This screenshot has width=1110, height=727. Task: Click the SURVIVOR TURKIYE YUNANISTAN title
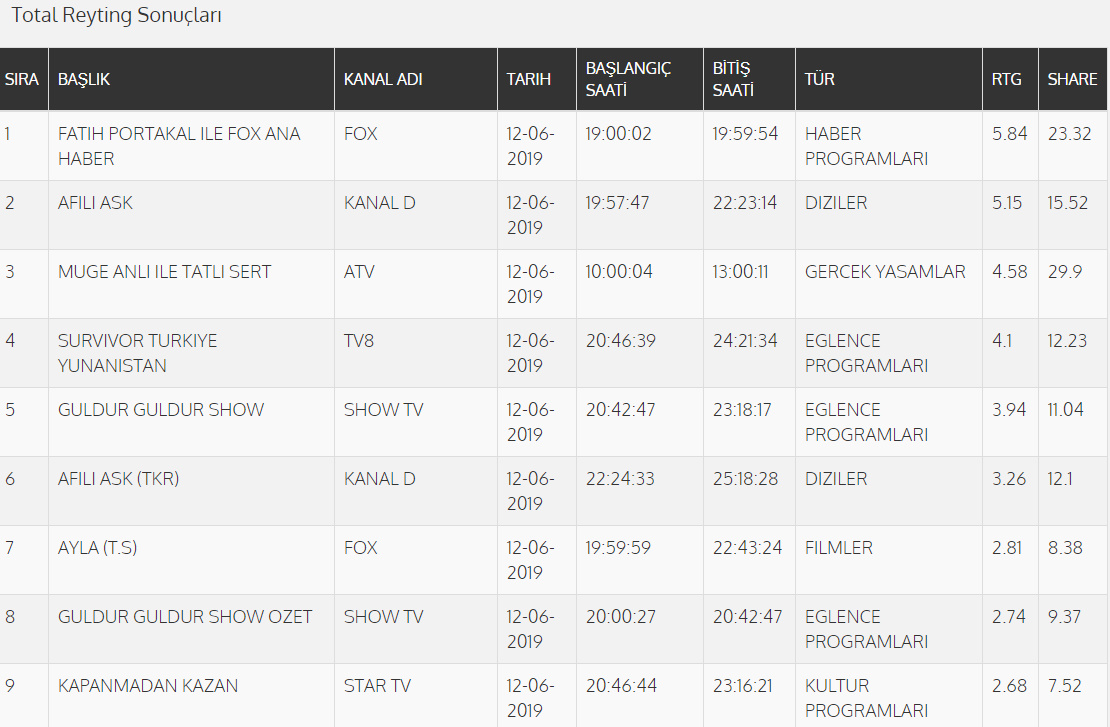tap(137, 353)
